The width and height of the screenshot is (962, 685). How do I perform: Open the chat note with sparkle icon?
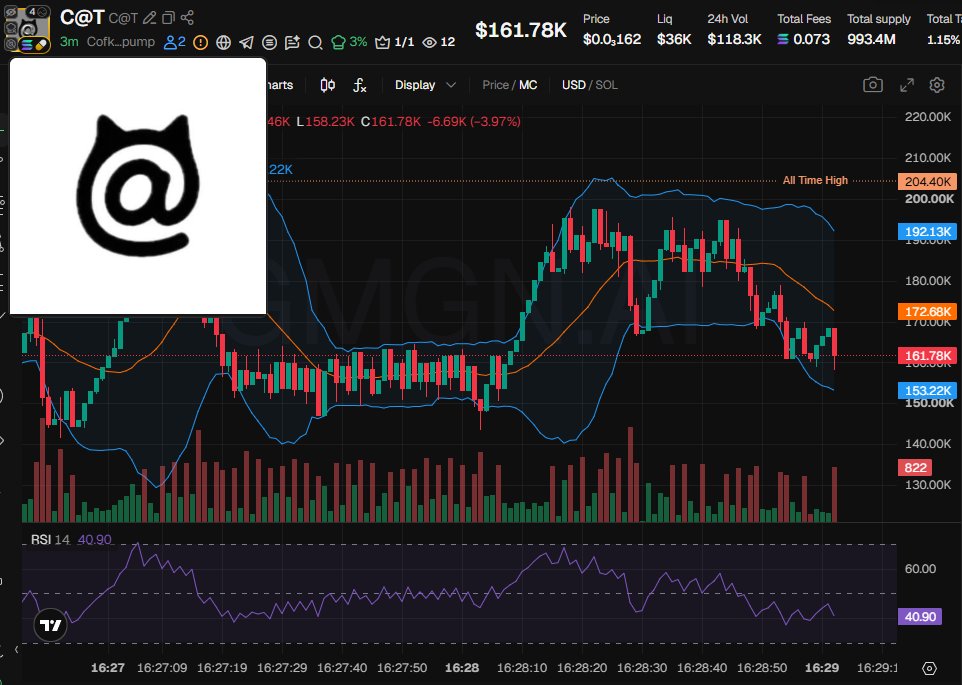(292, 42)
